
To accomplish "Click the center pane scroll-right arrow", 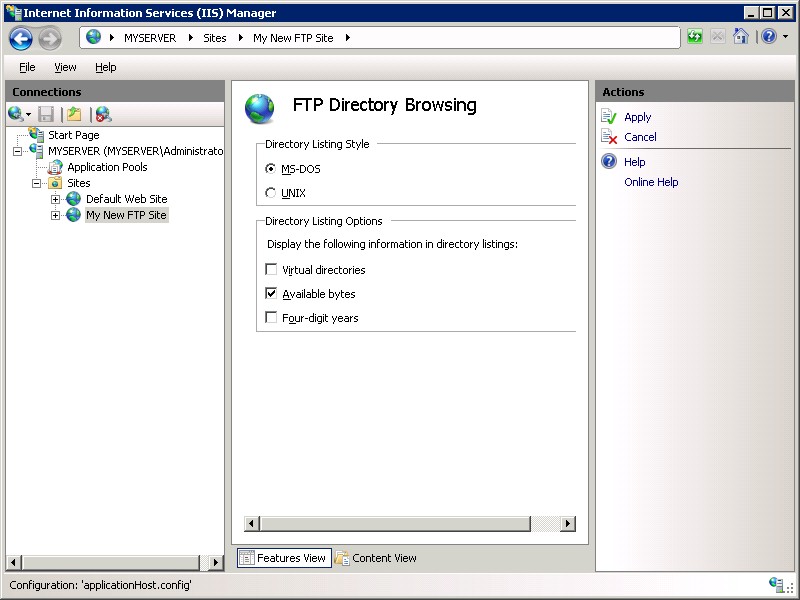I will (x=567, y=523).
